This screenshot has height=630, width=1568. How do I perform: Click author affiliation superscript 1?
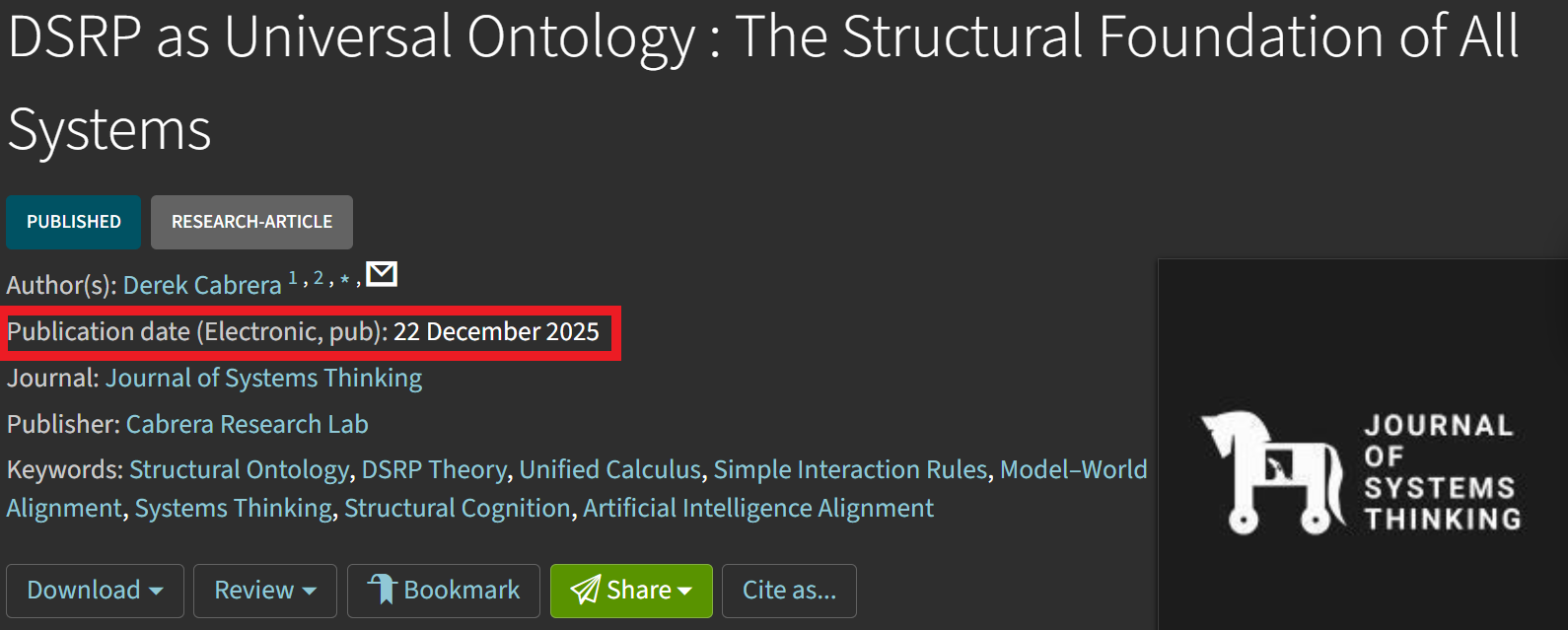coord(293,278)
